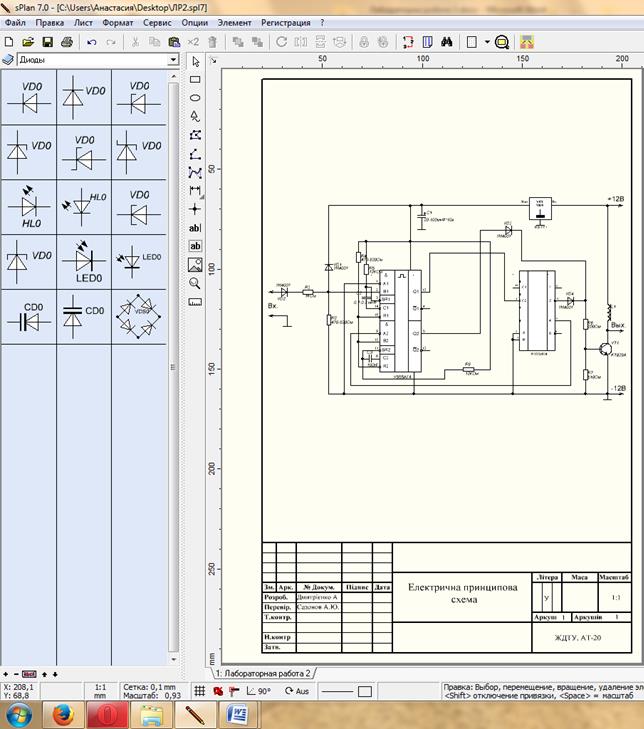Click the plus button below the library panel
Viewport: 644px width, 729px height.
tap(6, 674)
